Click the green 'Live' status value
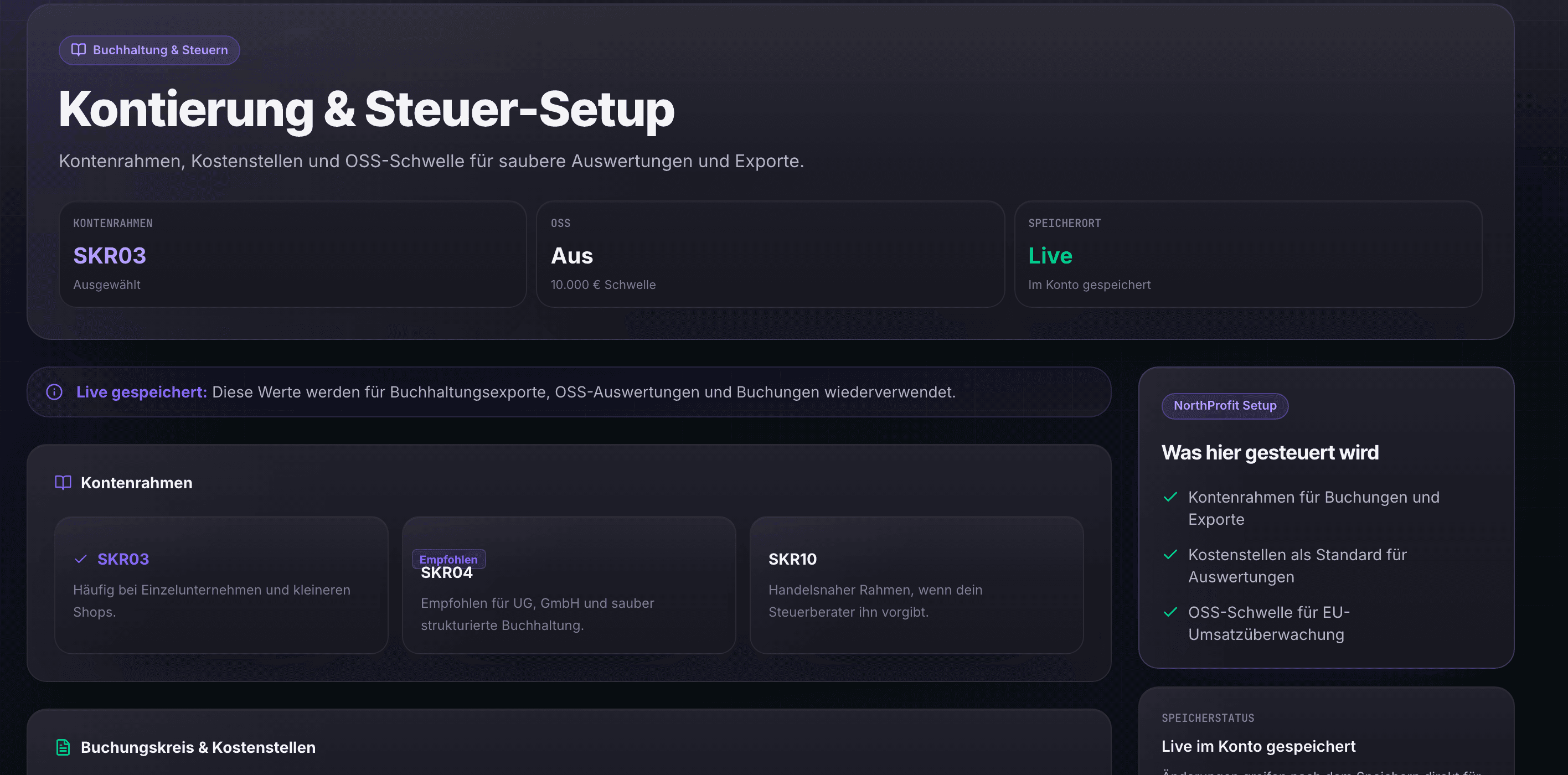Screen dimensions: 1568x775 coord(1051,256)
